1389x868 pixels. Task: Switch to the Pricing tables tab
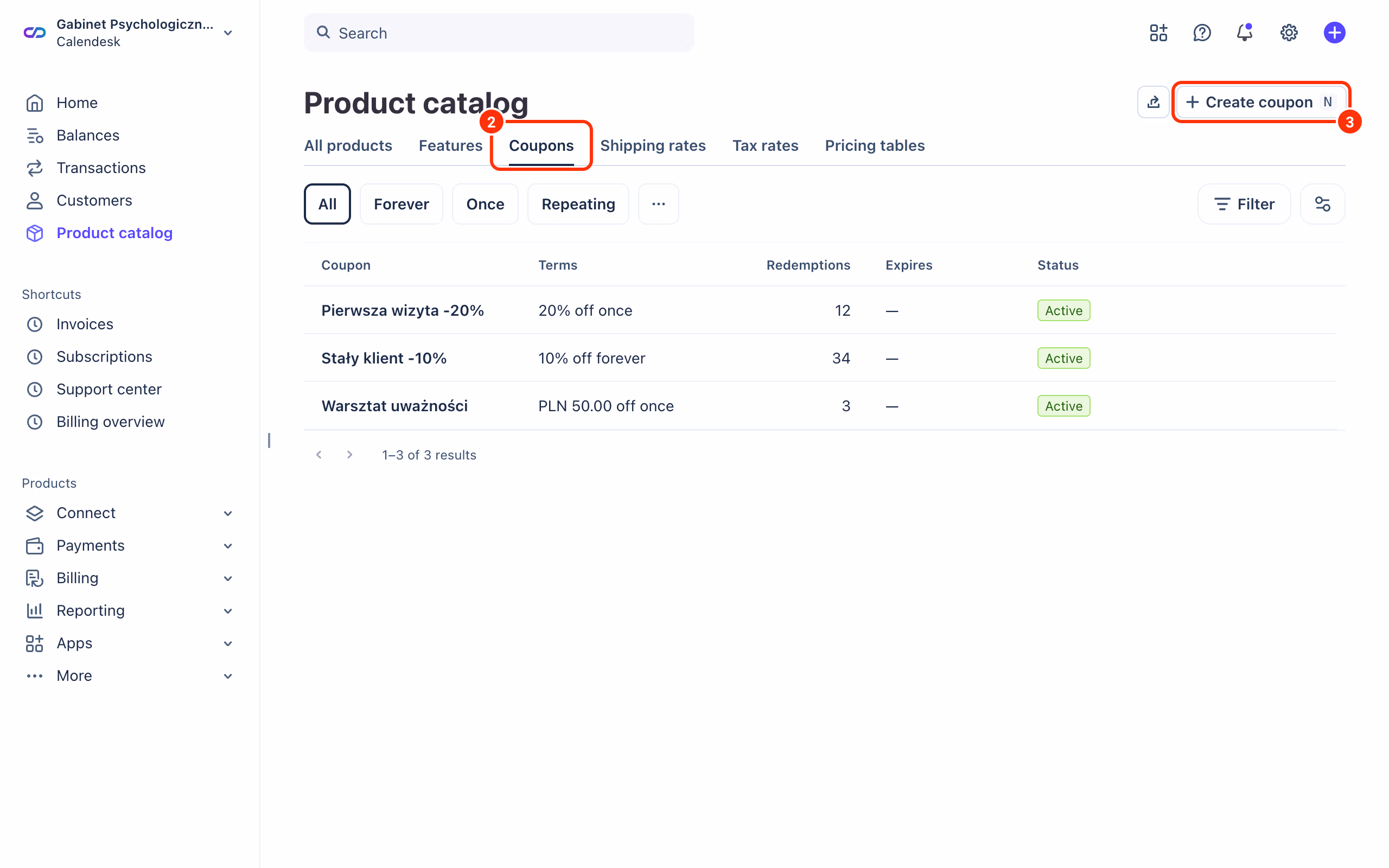(874, 146)
